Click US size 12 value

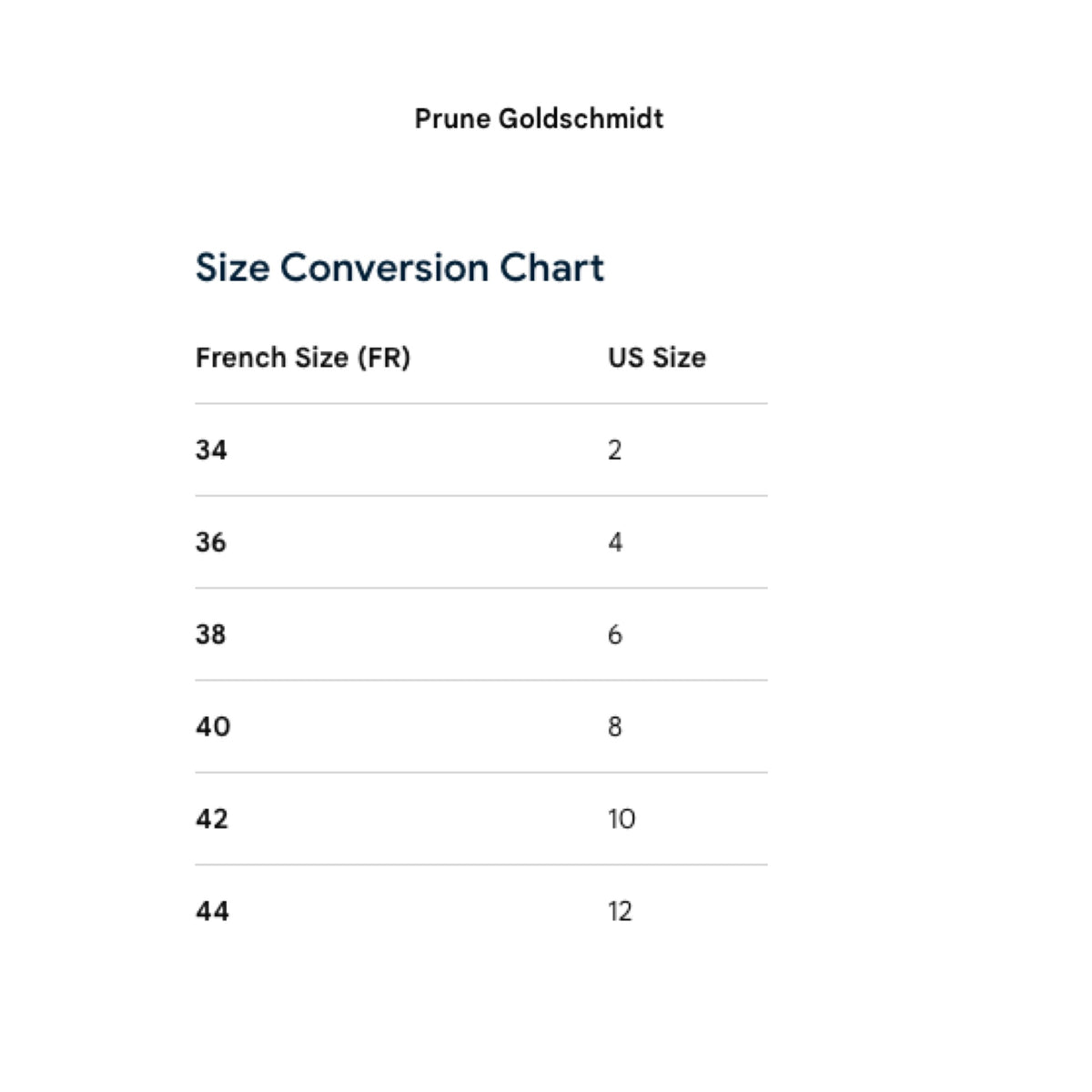click(620, 911)
